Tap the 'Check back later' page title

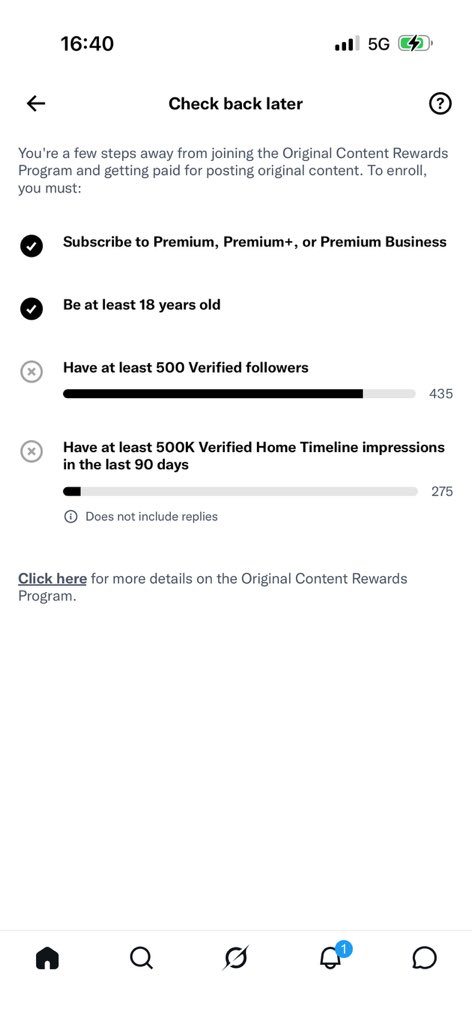[x=236, y=103]
